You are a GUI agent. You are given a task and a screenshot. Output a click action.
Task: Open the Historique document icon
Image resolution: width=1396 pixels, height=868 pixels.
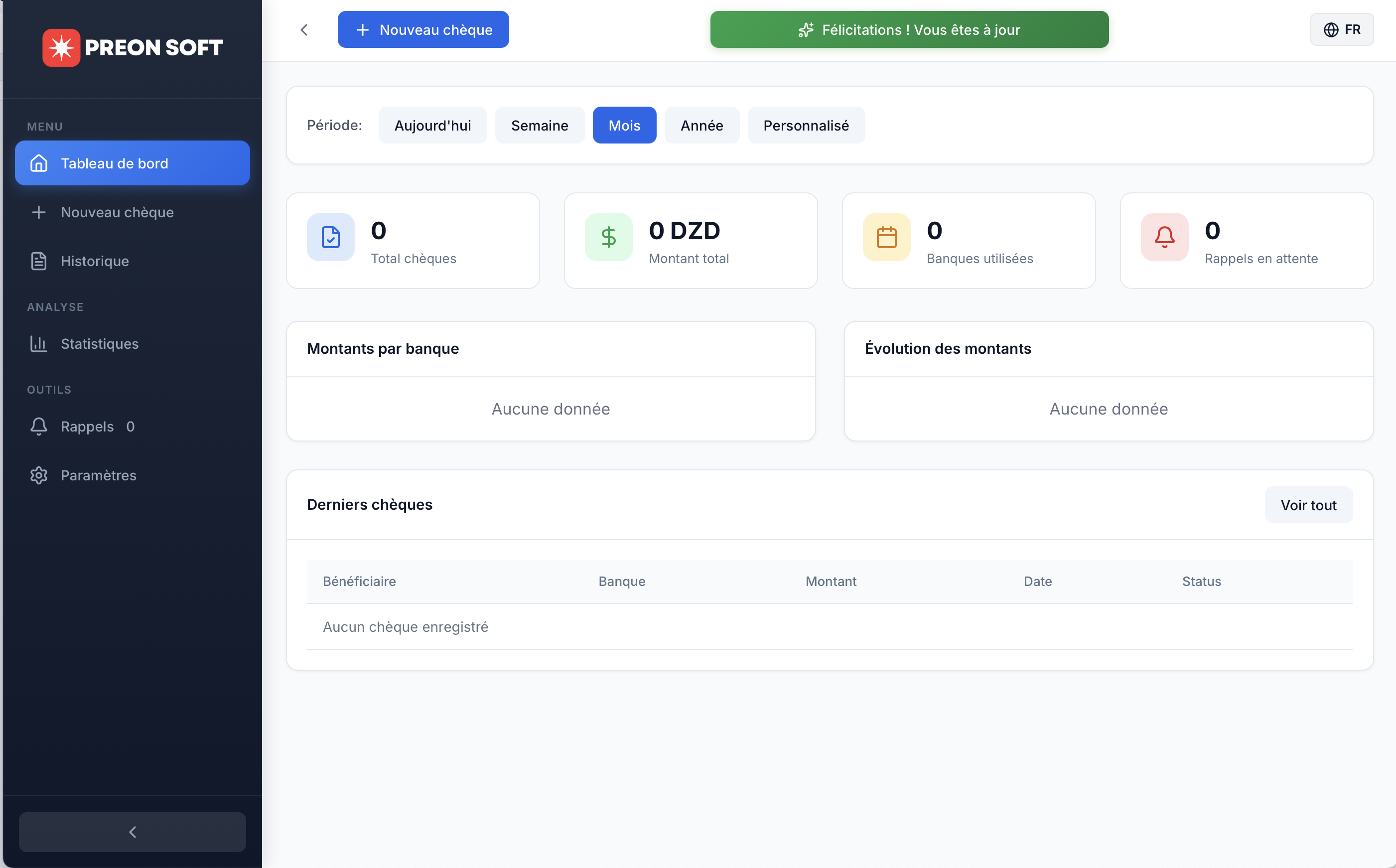tap(38, 261)
